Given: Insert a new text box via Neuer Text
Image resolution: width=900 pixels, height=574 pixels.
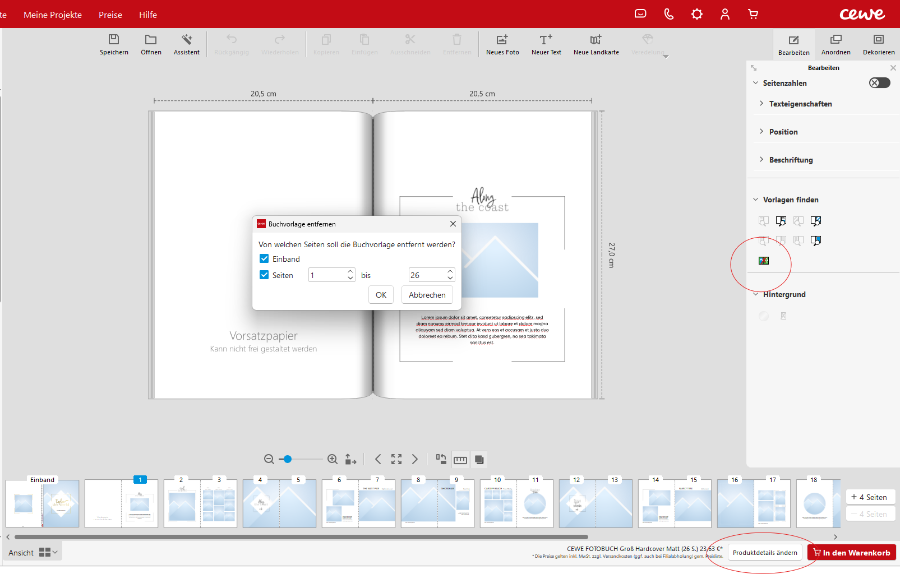Looking at the screenshot, I should pyautogui.click(x=545, y=40).
